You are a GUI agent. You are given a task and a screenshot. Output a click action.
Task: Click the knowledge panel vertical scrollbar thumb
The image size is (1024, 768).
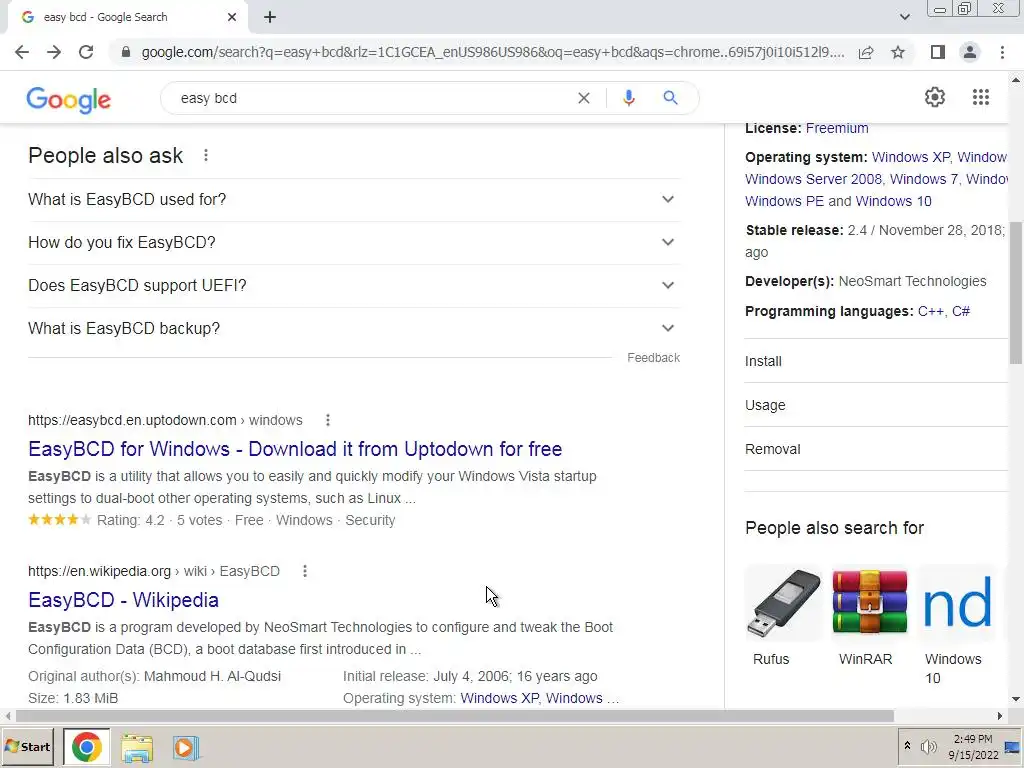click(x=1016, y=293)
